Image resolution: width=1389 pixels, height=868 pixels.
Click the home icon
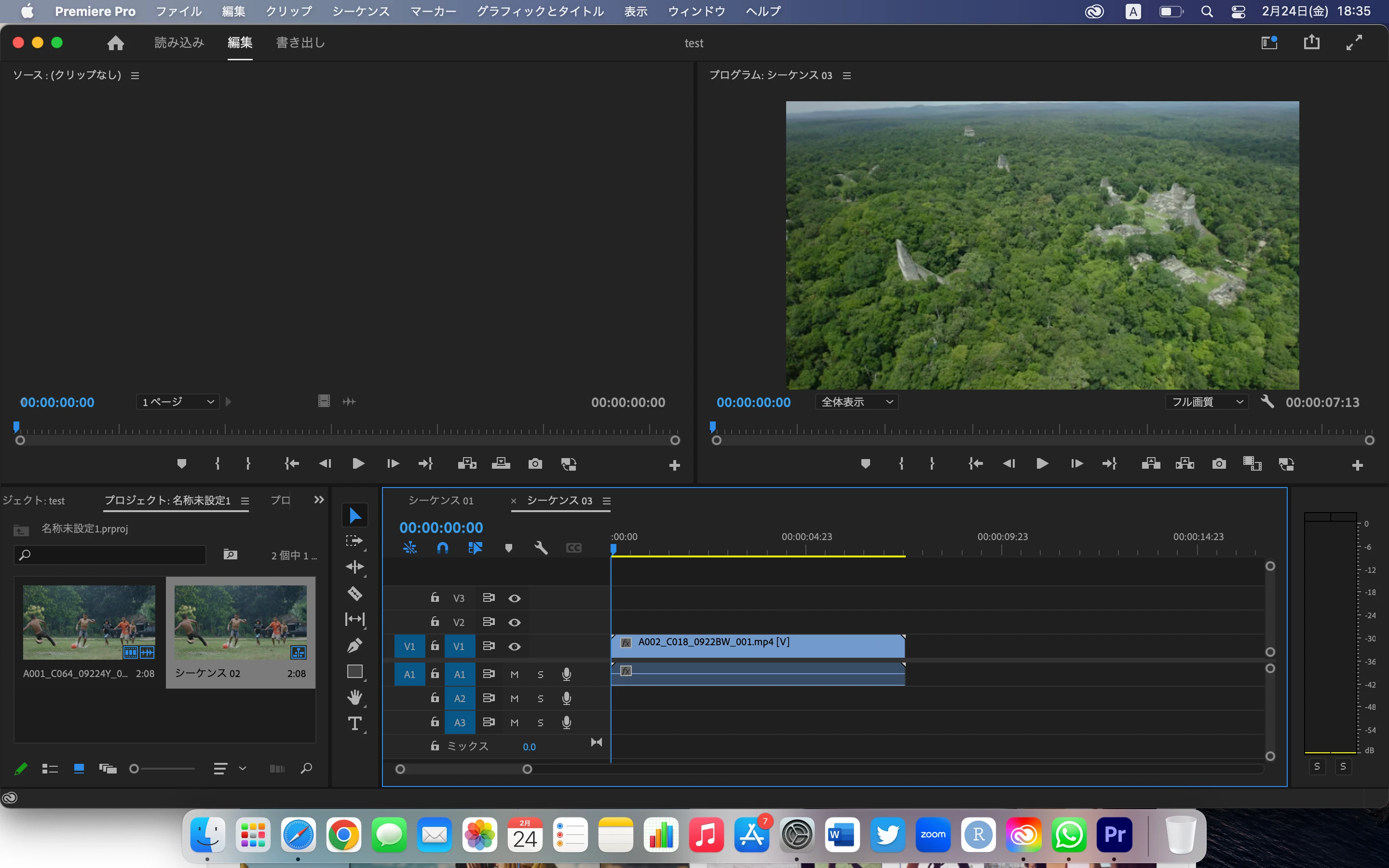[115, 43]
